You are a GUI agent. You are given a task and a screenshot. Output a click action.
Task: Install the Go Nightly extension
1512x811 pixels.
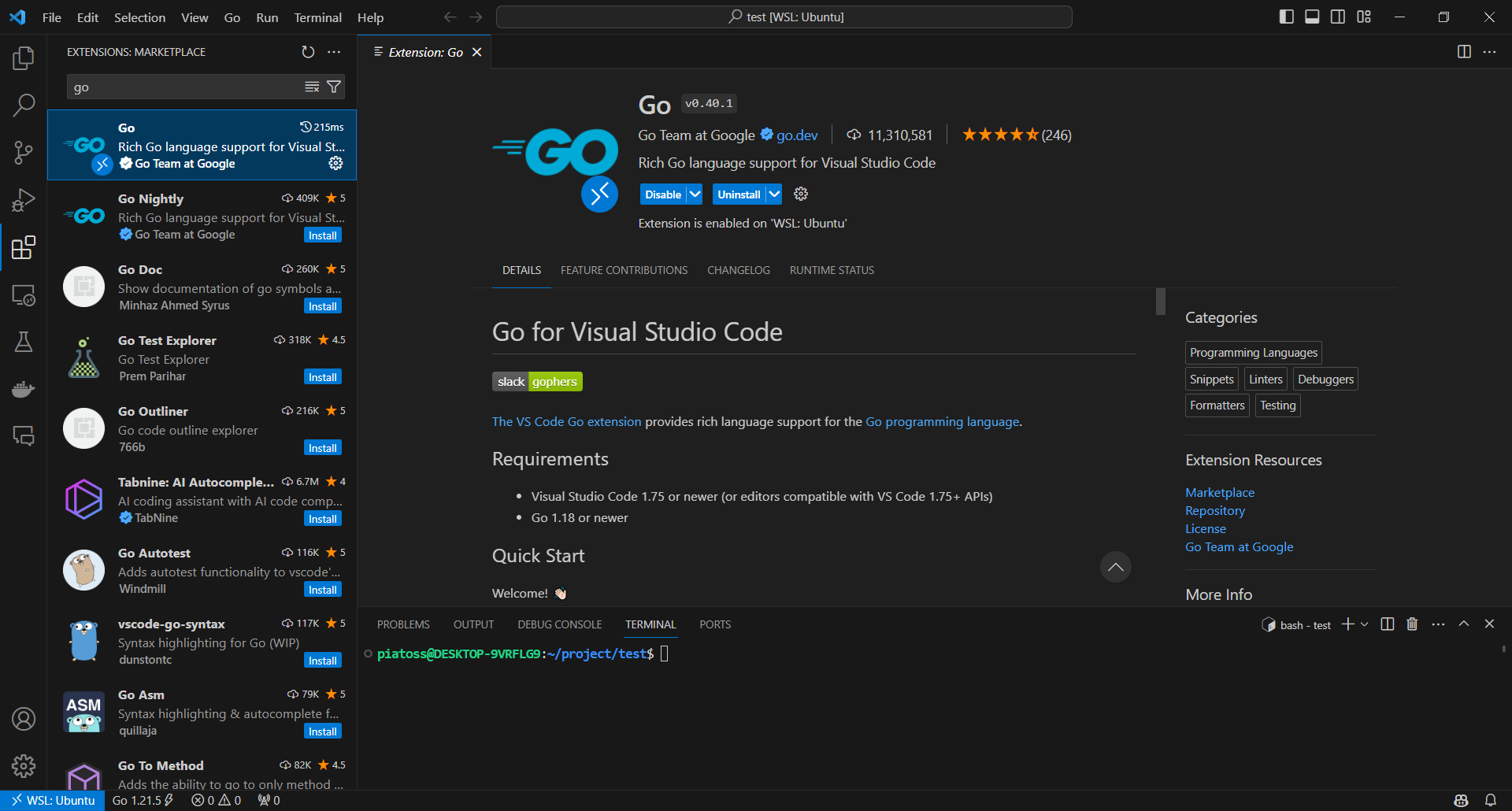(323, 235)
